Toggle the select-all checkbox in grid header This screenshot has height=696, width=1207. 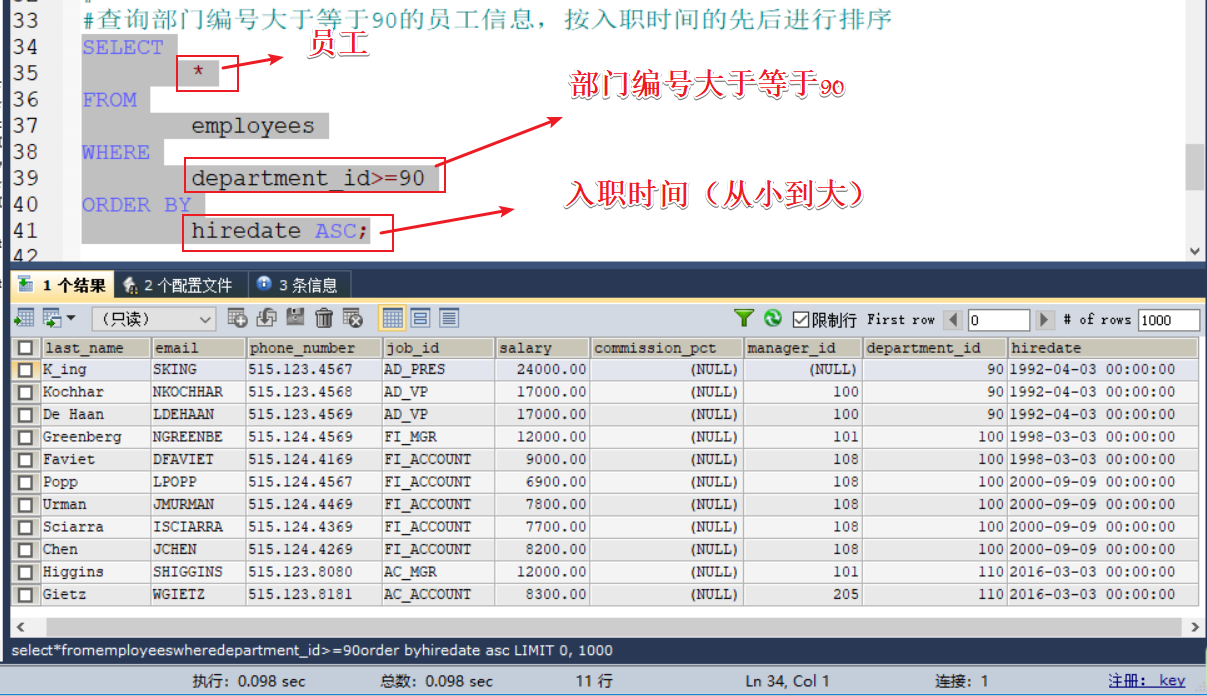(x=25, y=348)
